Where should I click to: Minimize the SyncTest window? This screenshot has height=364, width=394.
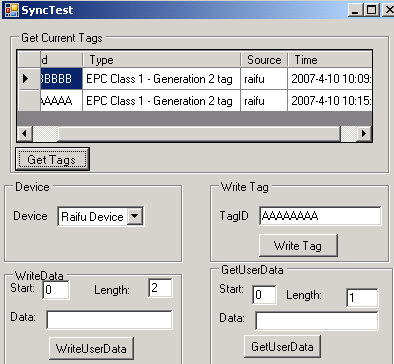pos(355,10)
